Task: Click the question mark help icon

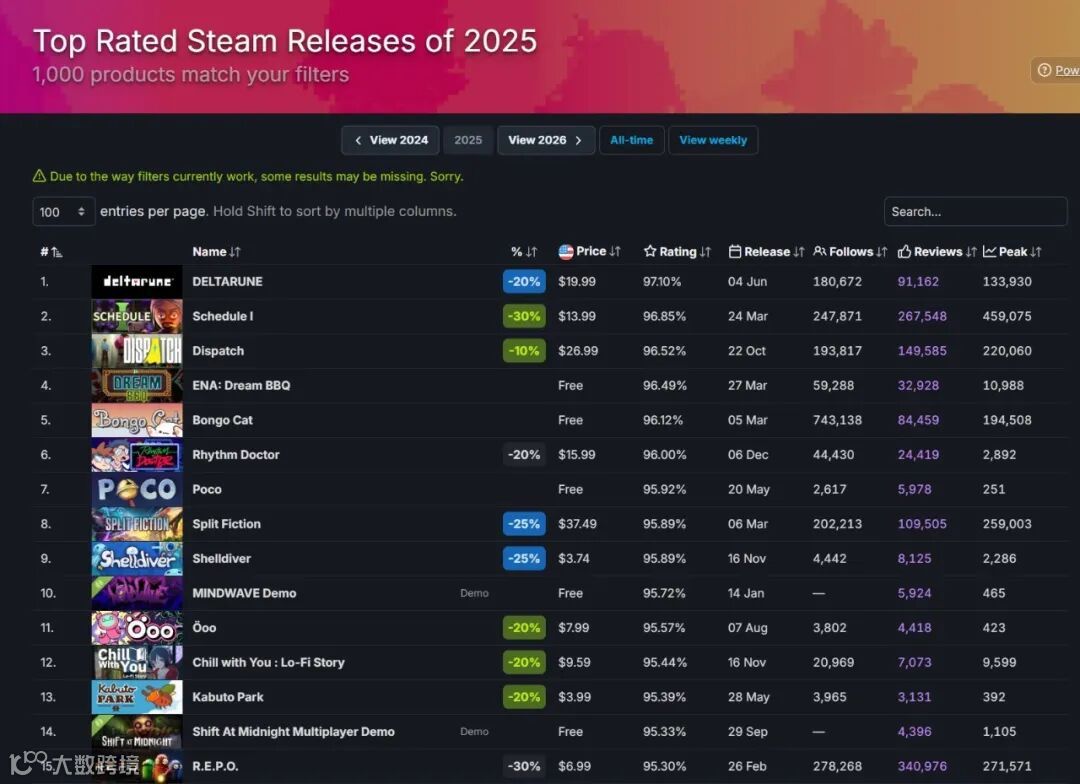Action: coord(1044,70)
